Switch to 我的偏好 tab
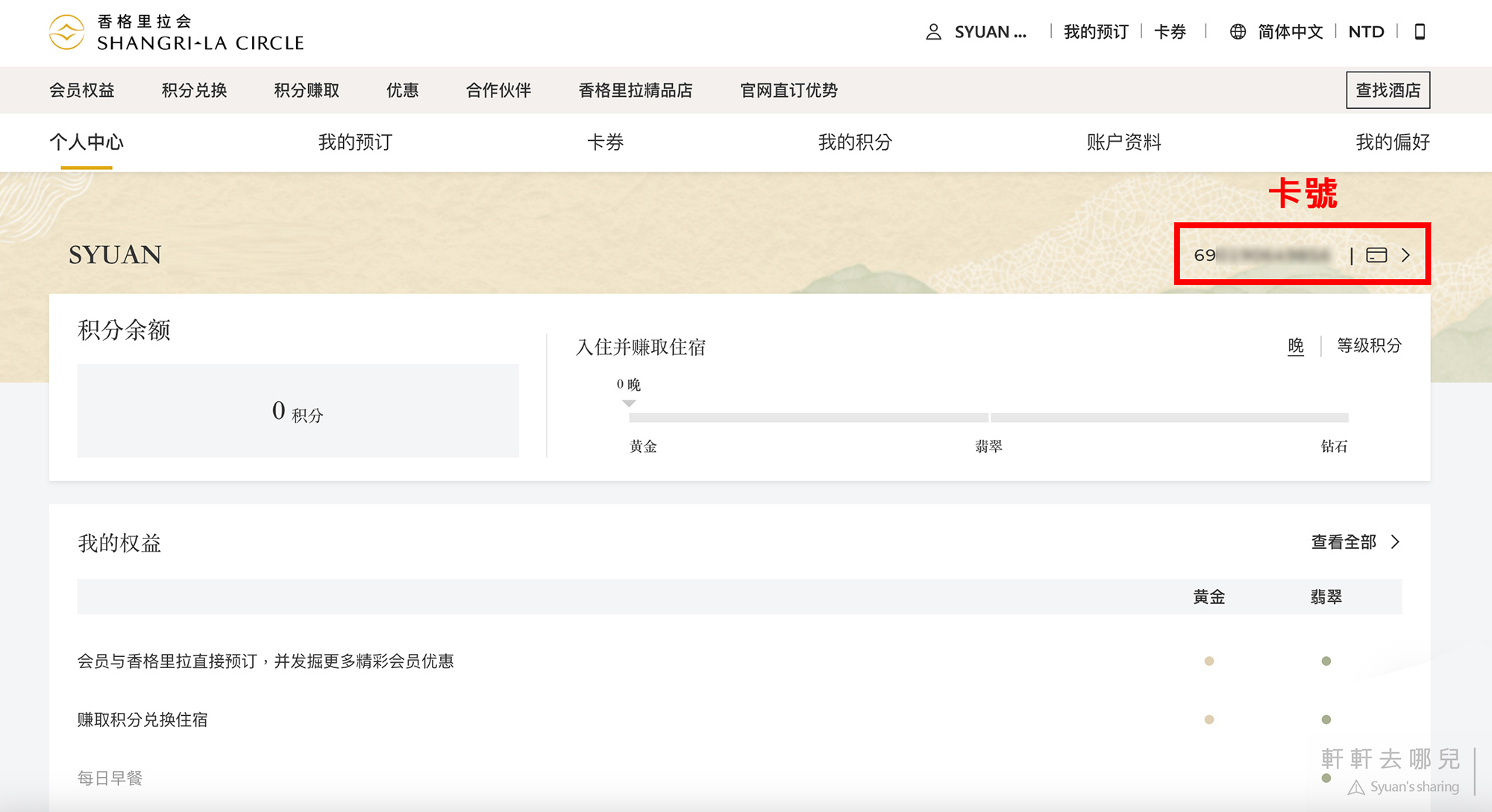The image size is (1492, 812). pyautogui.click(x=1392, y=142)
